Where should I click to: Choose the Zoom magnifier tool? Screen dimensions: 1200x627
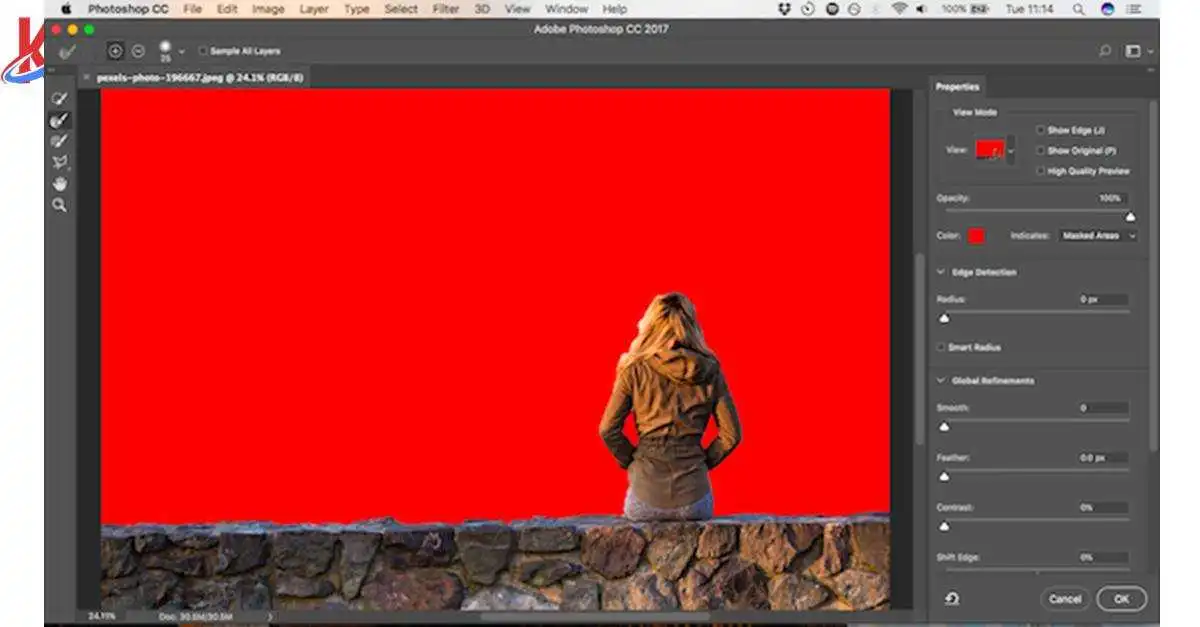point(60,205)
